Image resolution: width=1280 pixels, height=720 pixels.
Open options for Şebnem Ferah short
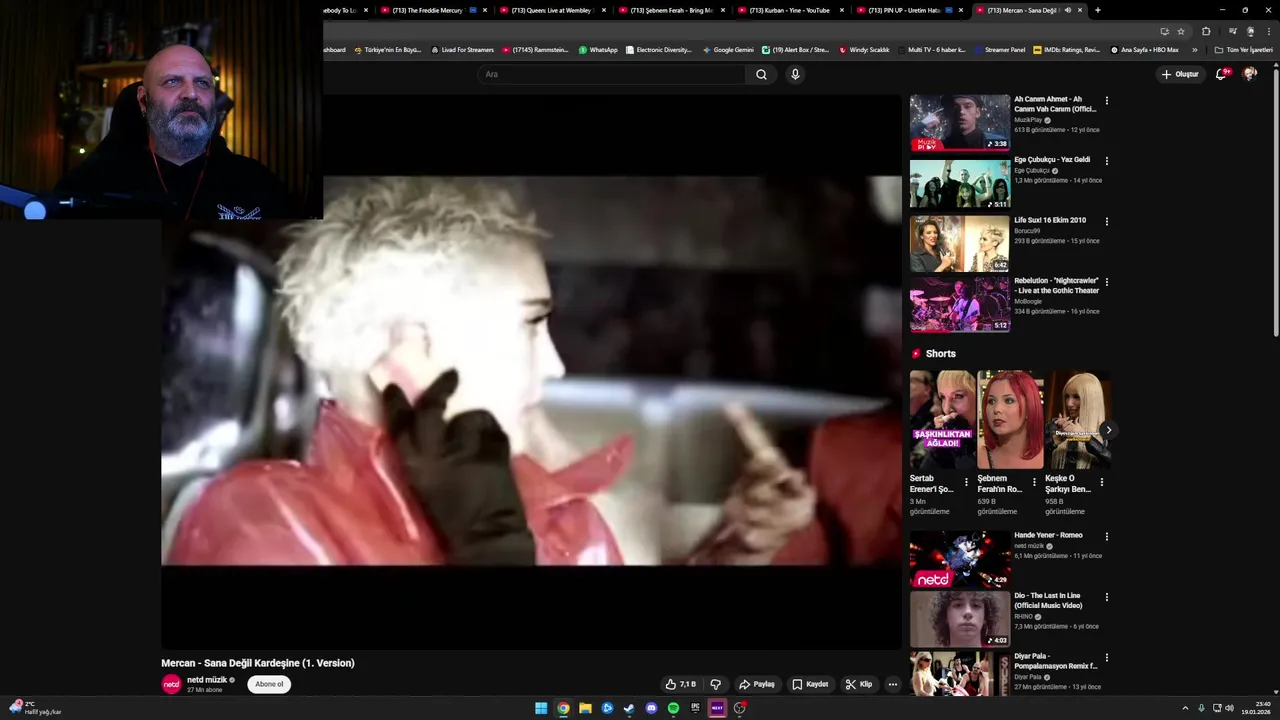pos(1034,482)
